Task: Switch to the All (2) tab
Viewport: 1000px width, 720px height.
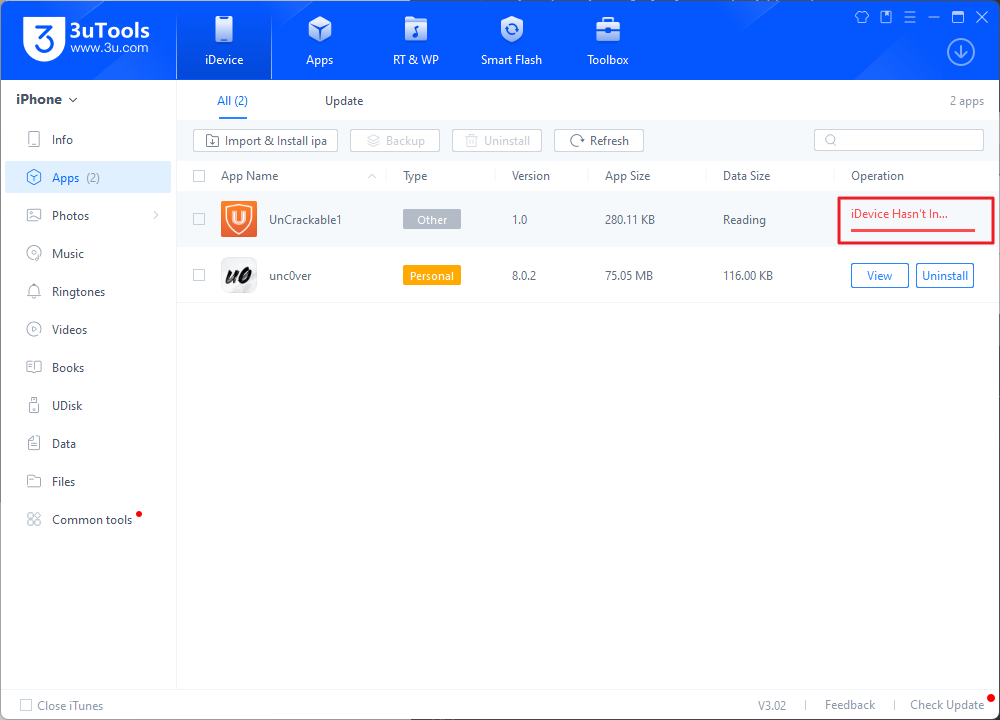Action: pos(232,101)
